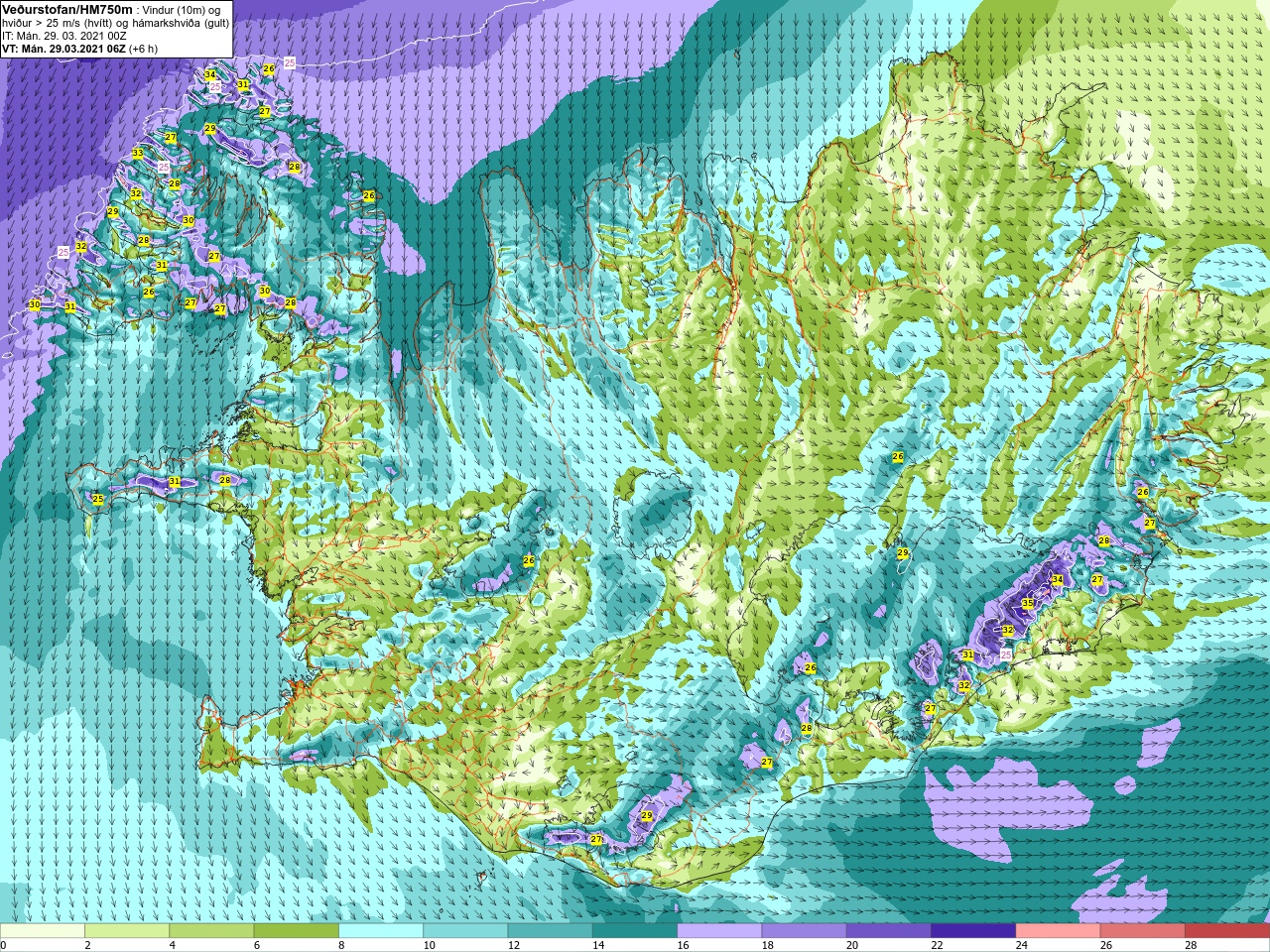Pick the 20–22 m/s violet legend swatch
This screenshot has height=952, width=1270.
tap(889, 931)
